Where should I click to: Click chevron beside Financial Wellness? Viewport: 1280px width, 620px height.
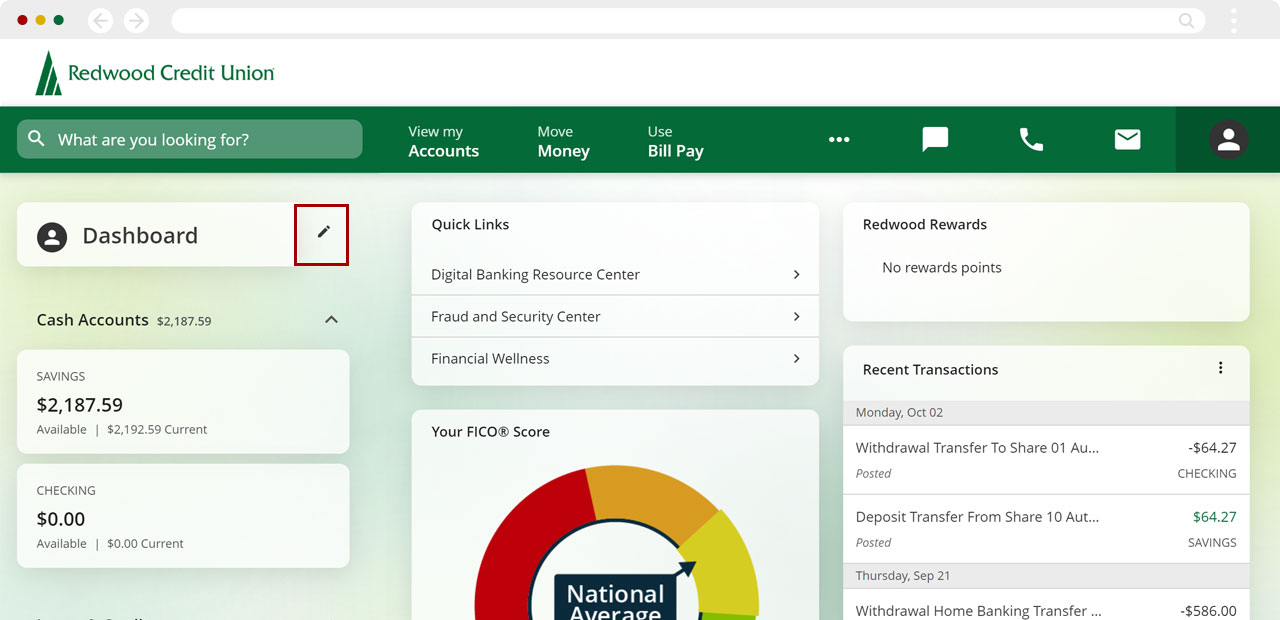click(796, 358)
